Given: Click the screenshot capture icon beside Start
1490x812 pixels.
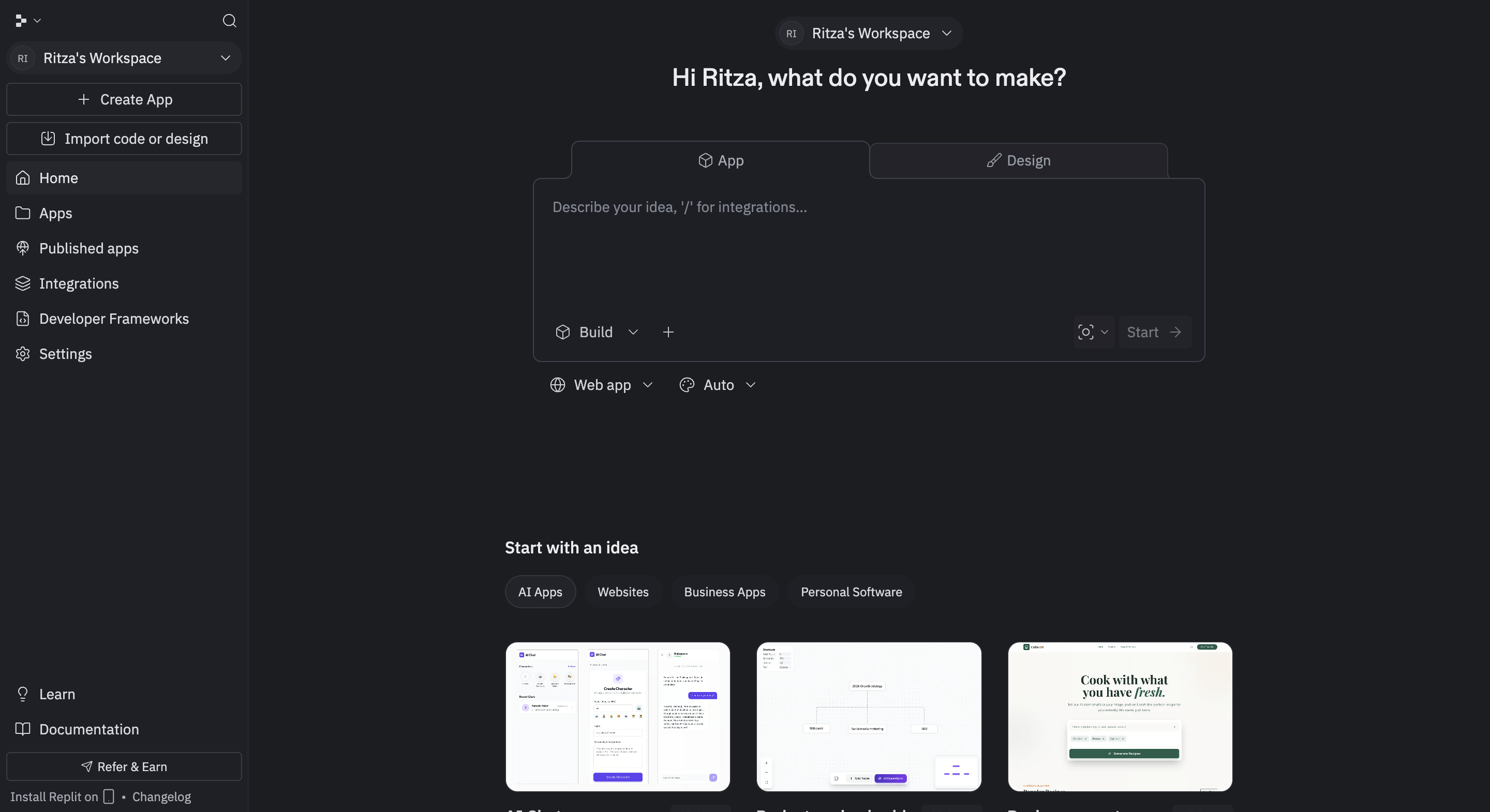Looking at the screenshot, I should click(x=1086, y=332).
